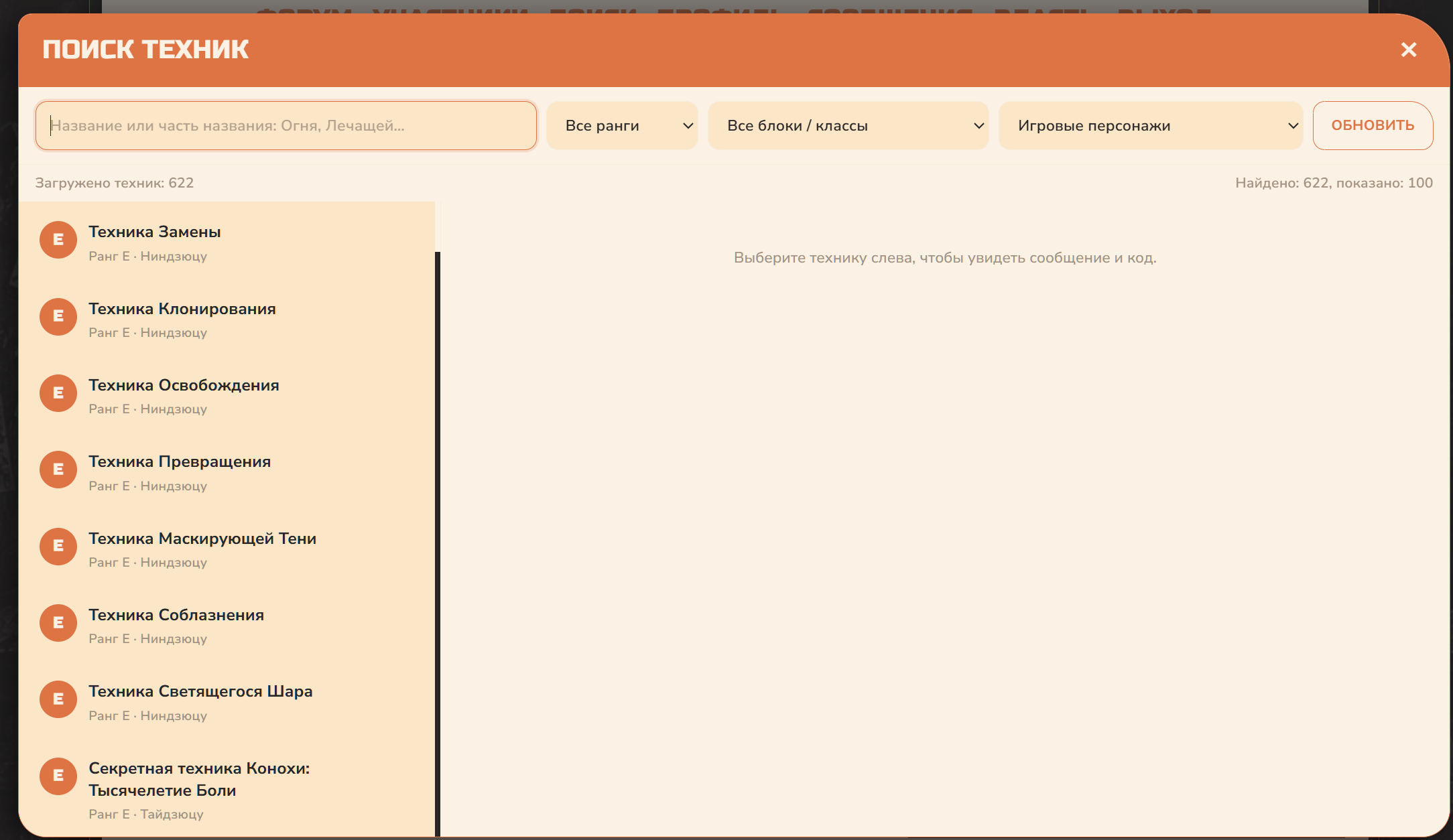Click the E rank badge beside Техника Клонирования

[58, 316]
